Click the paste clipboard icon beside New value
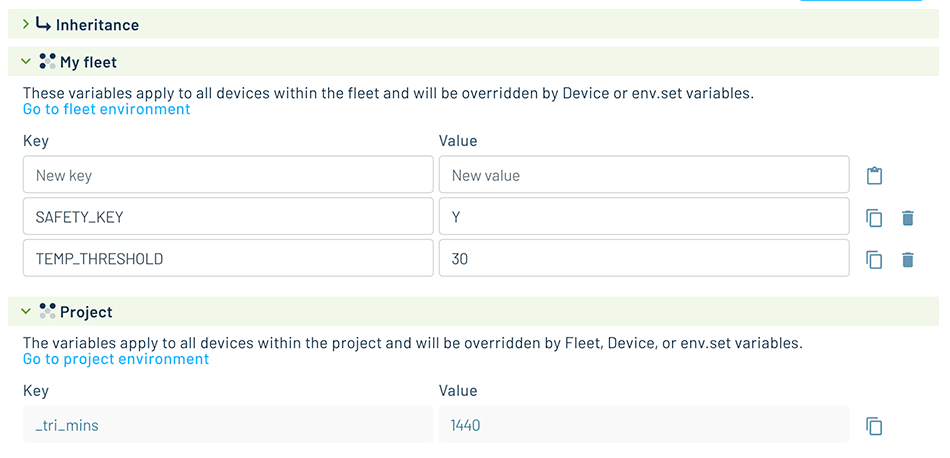 [x=874, y=176]
